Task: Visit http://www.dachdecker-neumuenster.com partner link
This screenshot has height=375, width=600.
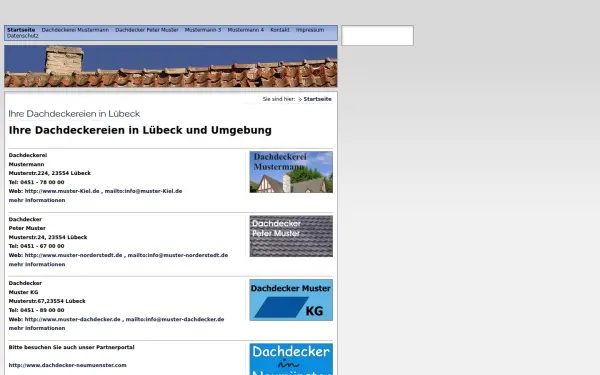Action: (x=68, y=365)
